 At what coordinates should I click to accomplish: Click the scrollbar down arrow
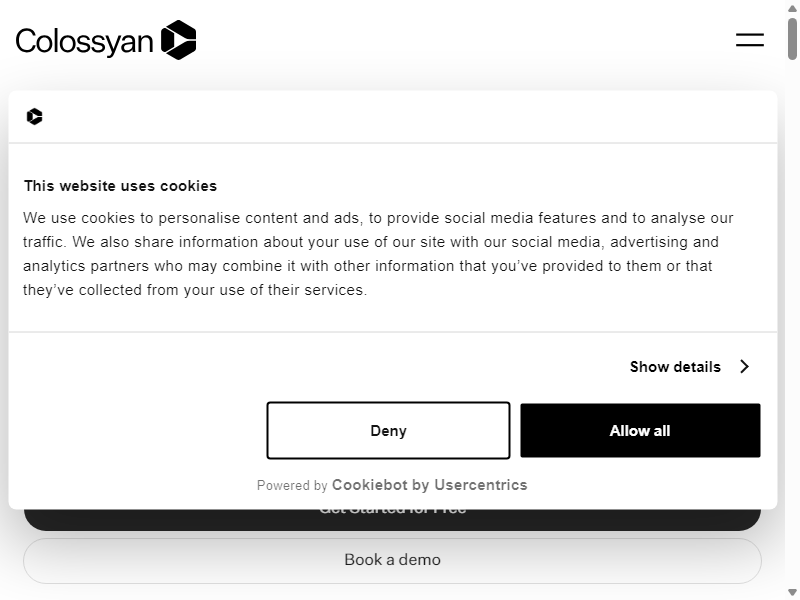[792, 592]
